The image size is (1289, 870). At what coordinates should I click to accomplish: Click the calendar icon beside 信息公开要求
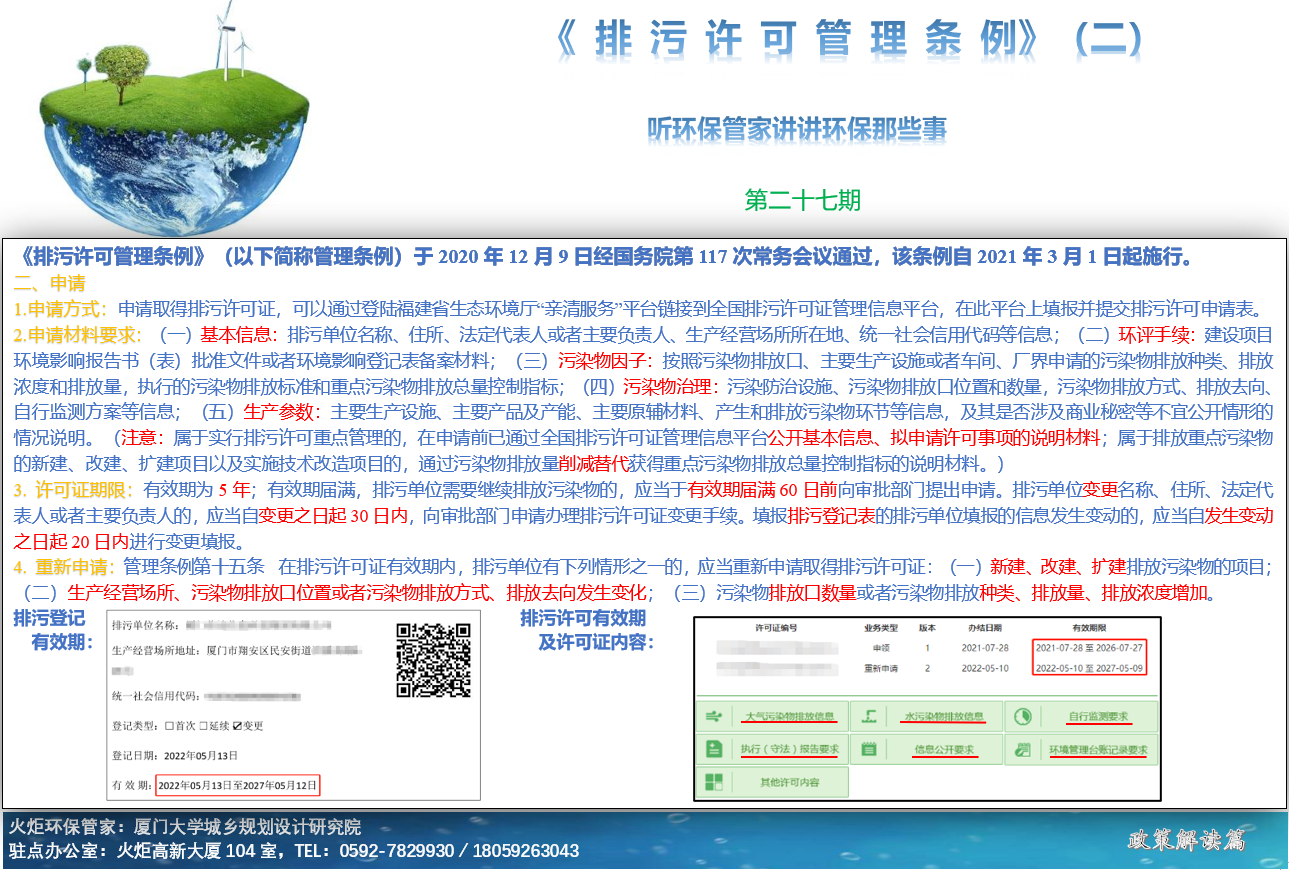point(869,749)
